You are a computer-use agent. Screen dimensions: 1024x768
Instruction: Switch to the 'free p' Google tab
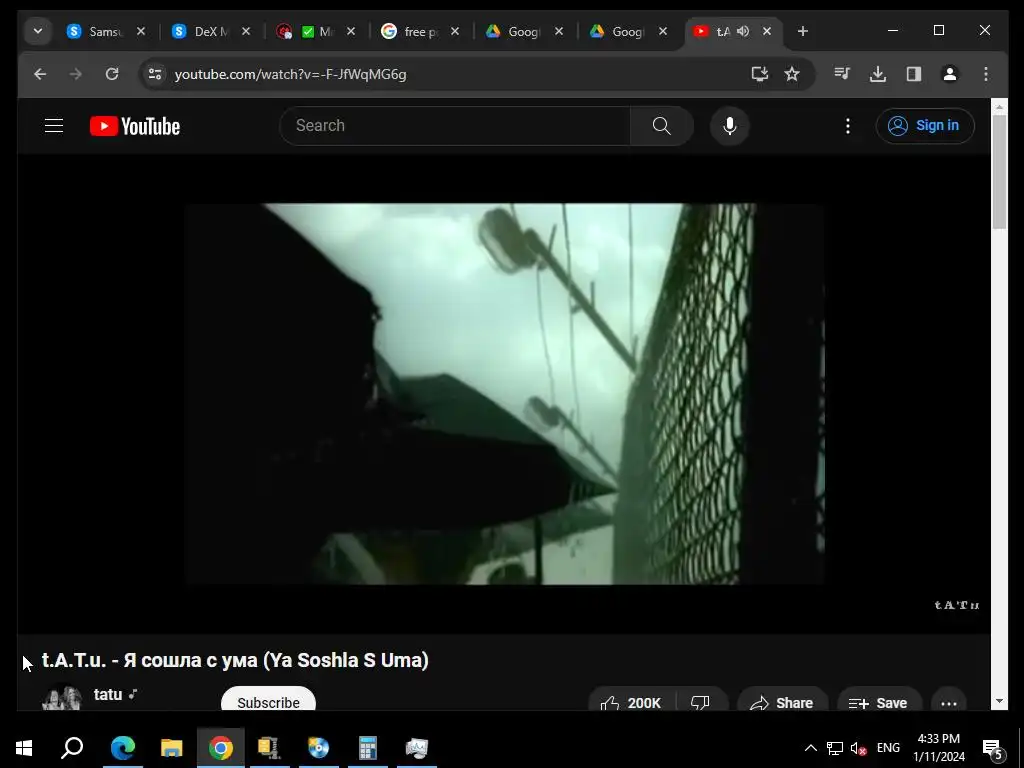(411, 31)
